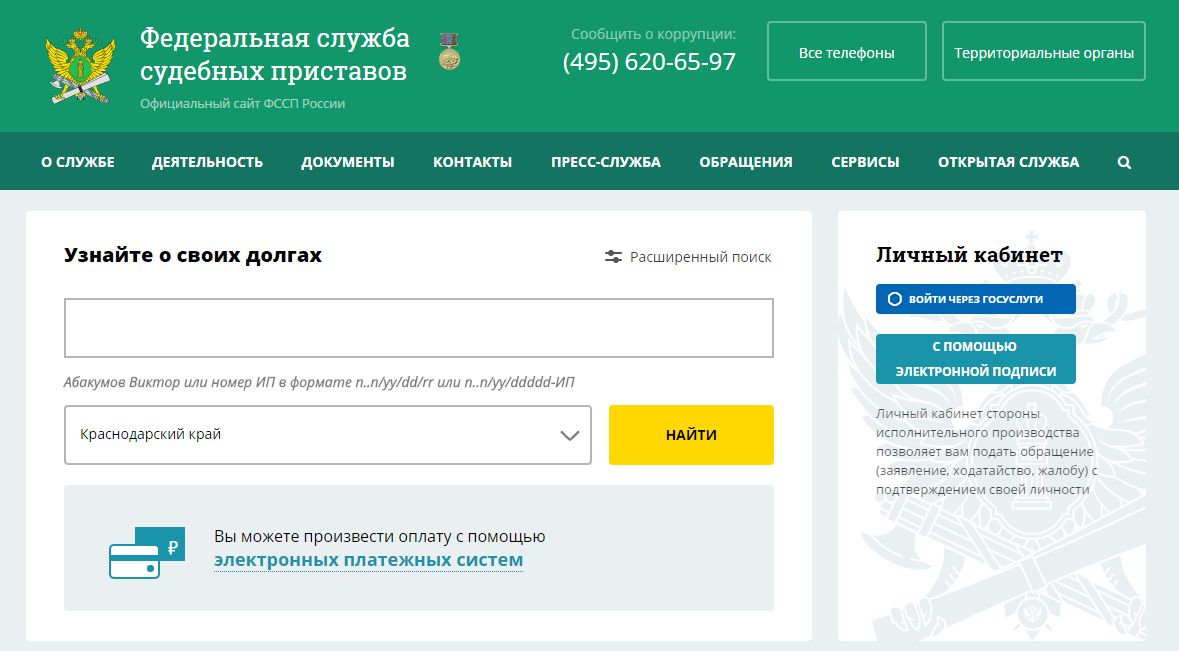Viewport: 1179px width, 651px height.
Task: Click the Все телефоны button
Action: pyautogui.click(x=847, y=51)
